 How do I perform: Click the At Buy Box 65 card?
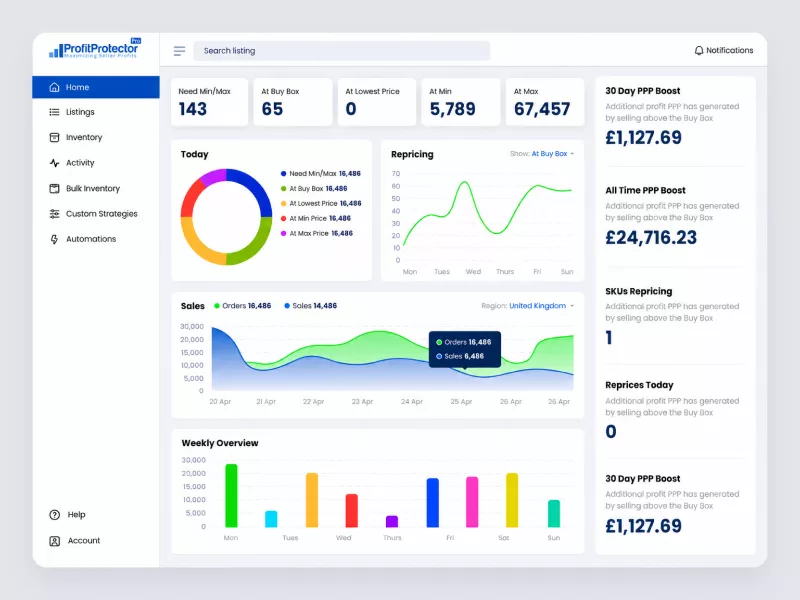click(293, 102)
